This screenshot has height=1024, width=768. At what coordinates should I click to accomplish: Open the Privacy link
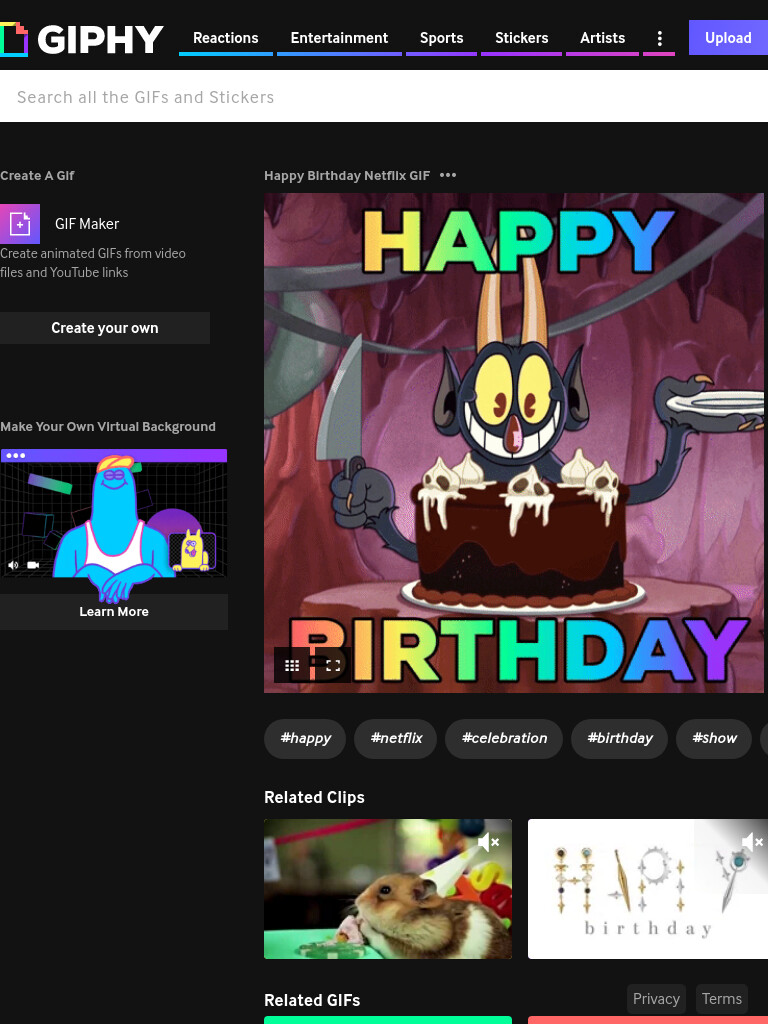(x=656, y=999)
